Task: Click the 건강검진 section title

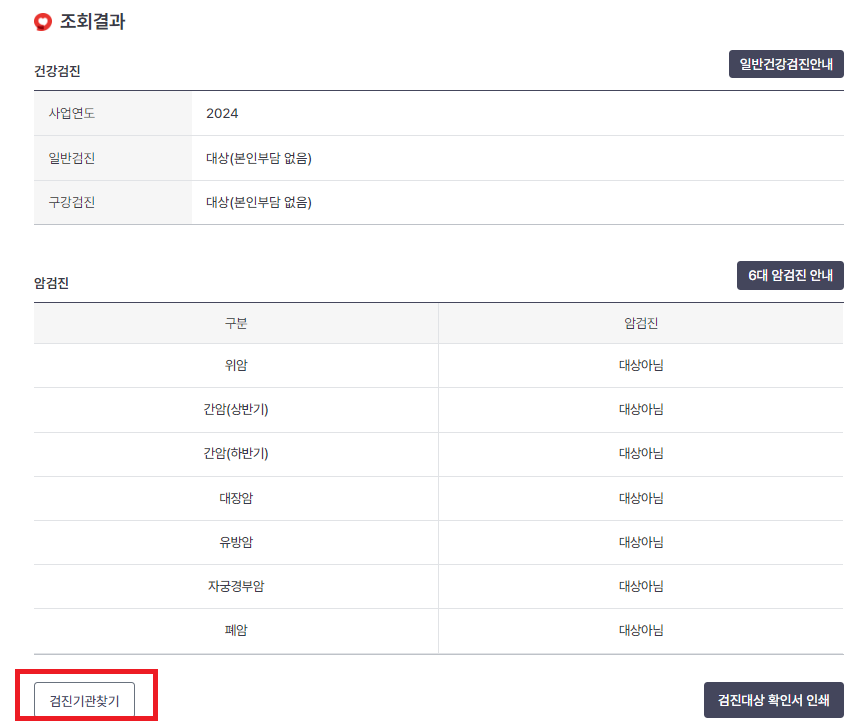Action: [57, 71]
